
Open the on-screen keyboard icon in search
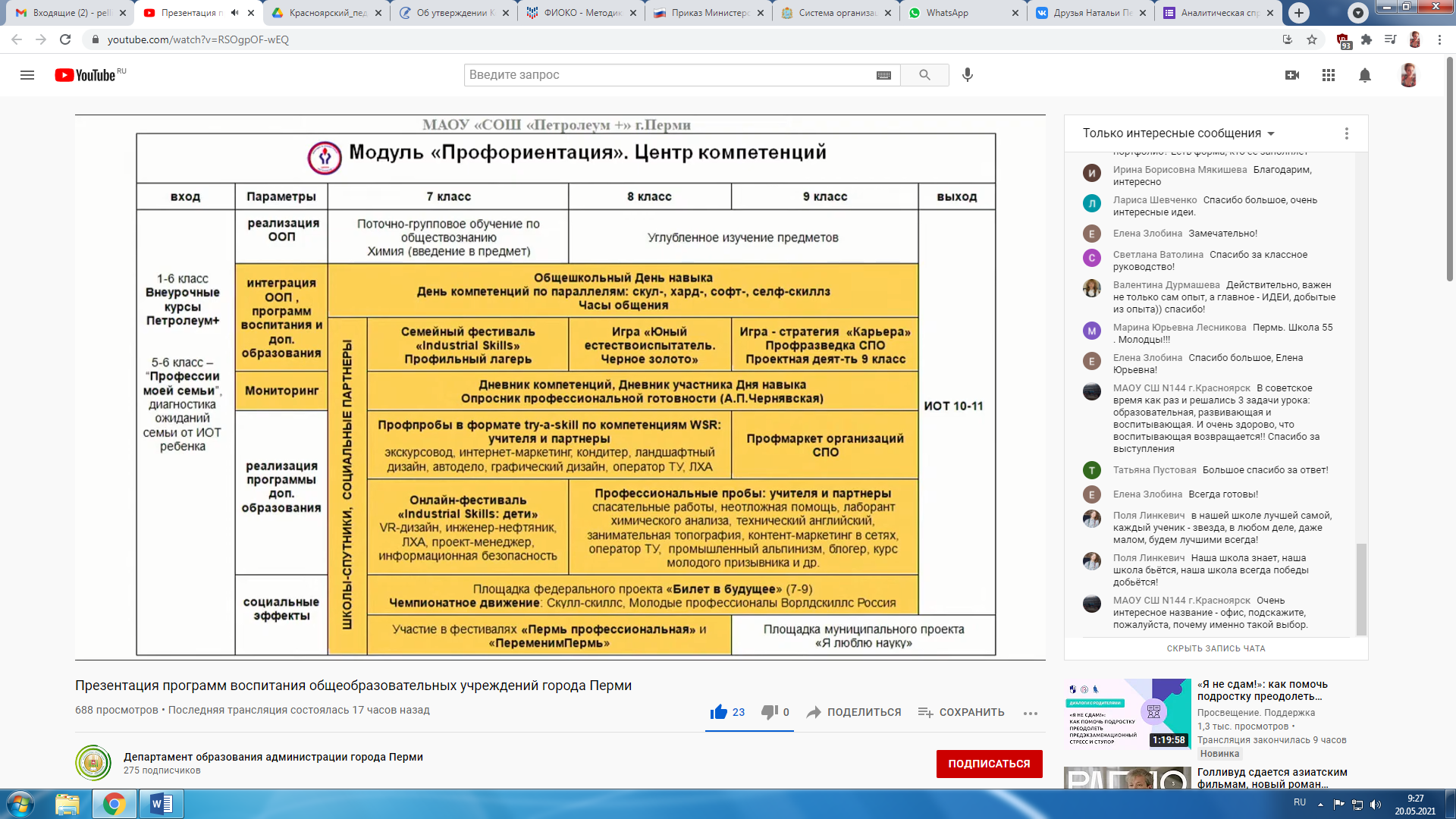tap(883, 75)
